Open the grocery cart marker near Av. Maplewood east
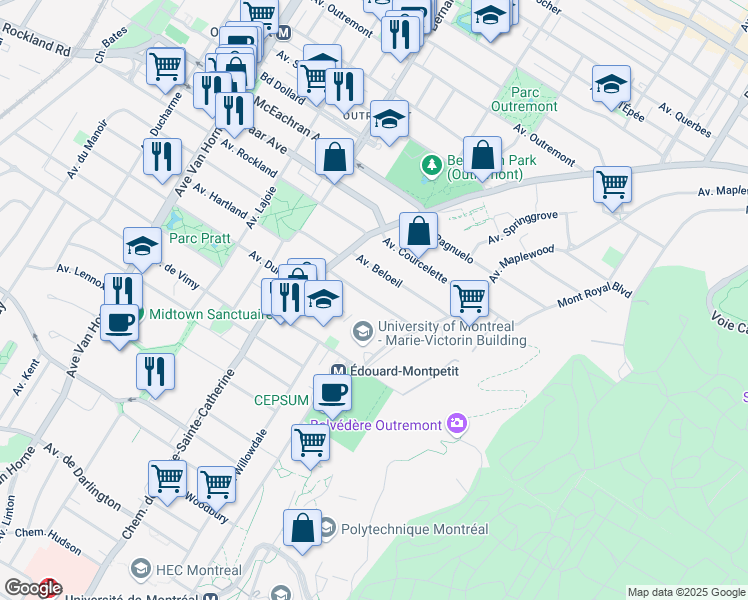 (613, 186)
